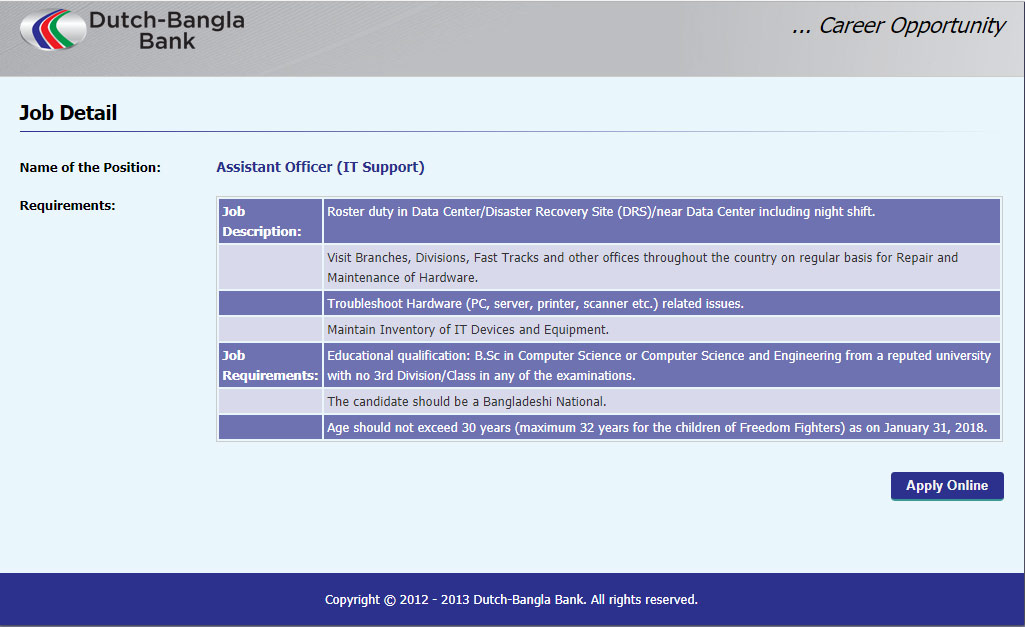Click the Job Requirements cell
The height and width of the screenshot is (627, 1025).
click(271, 365)
